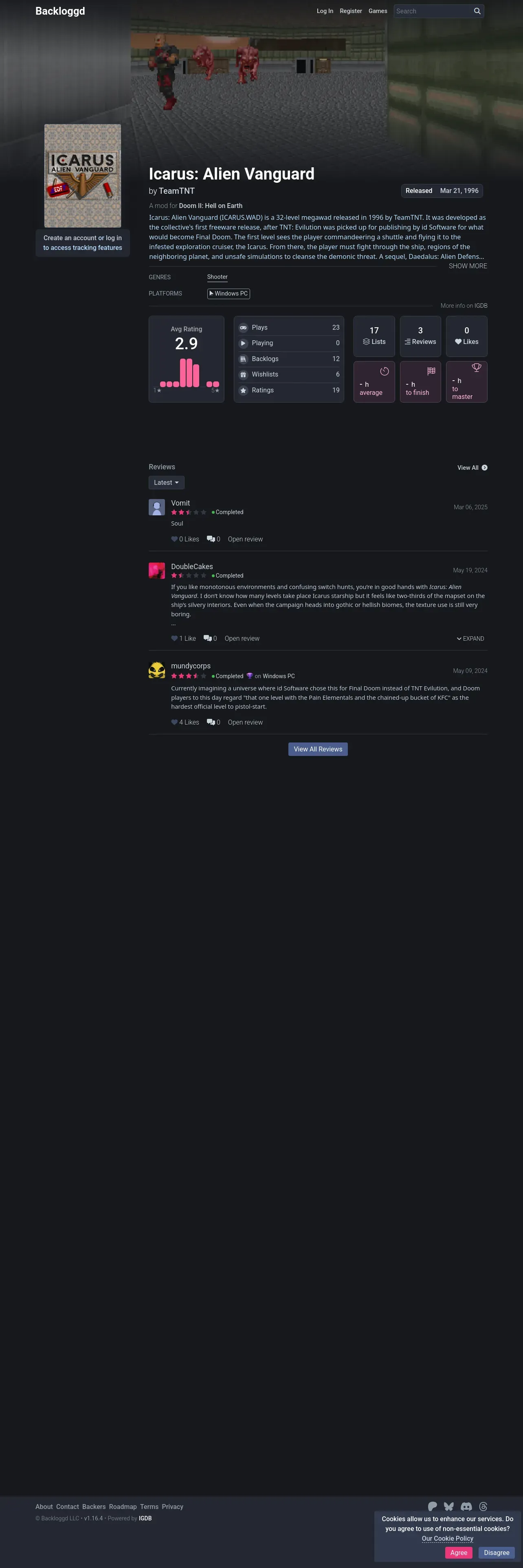Screen dimensions: 523x1568
Task: Click the rating distribution bar chart
Action: (186, 373)
